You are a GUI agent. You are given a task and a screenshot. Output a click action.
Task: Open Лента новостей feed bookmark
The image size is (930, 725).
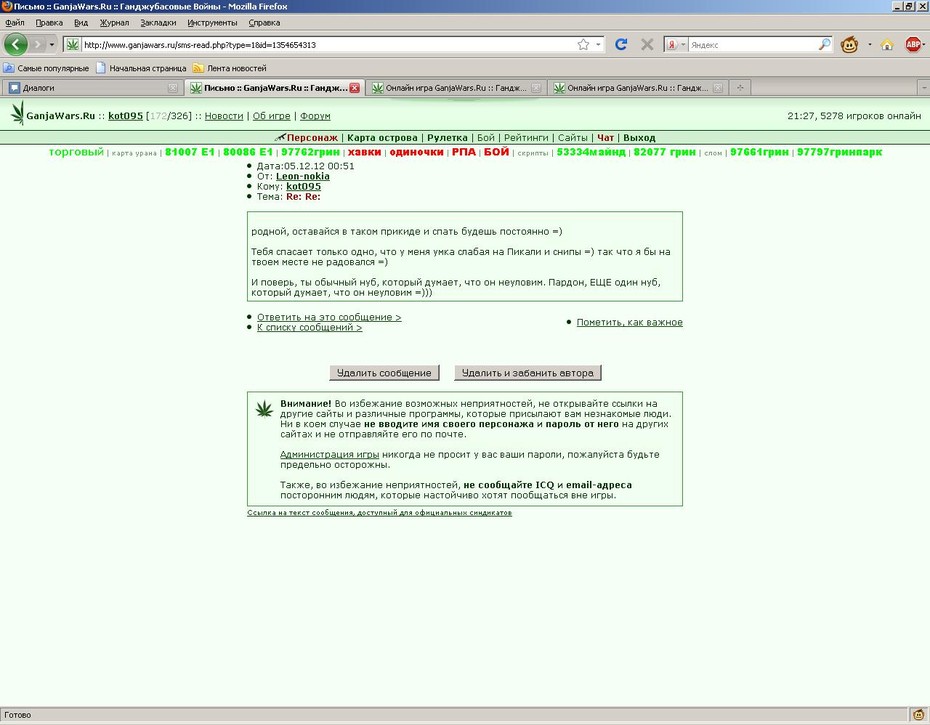pos(230,68)
